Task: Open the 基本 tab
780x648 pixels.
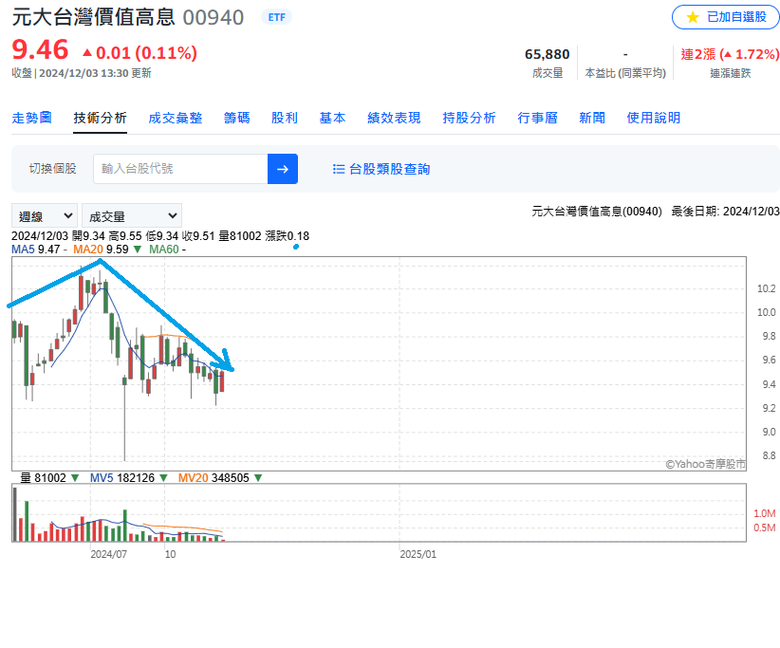Action: [x=332, y=118]
